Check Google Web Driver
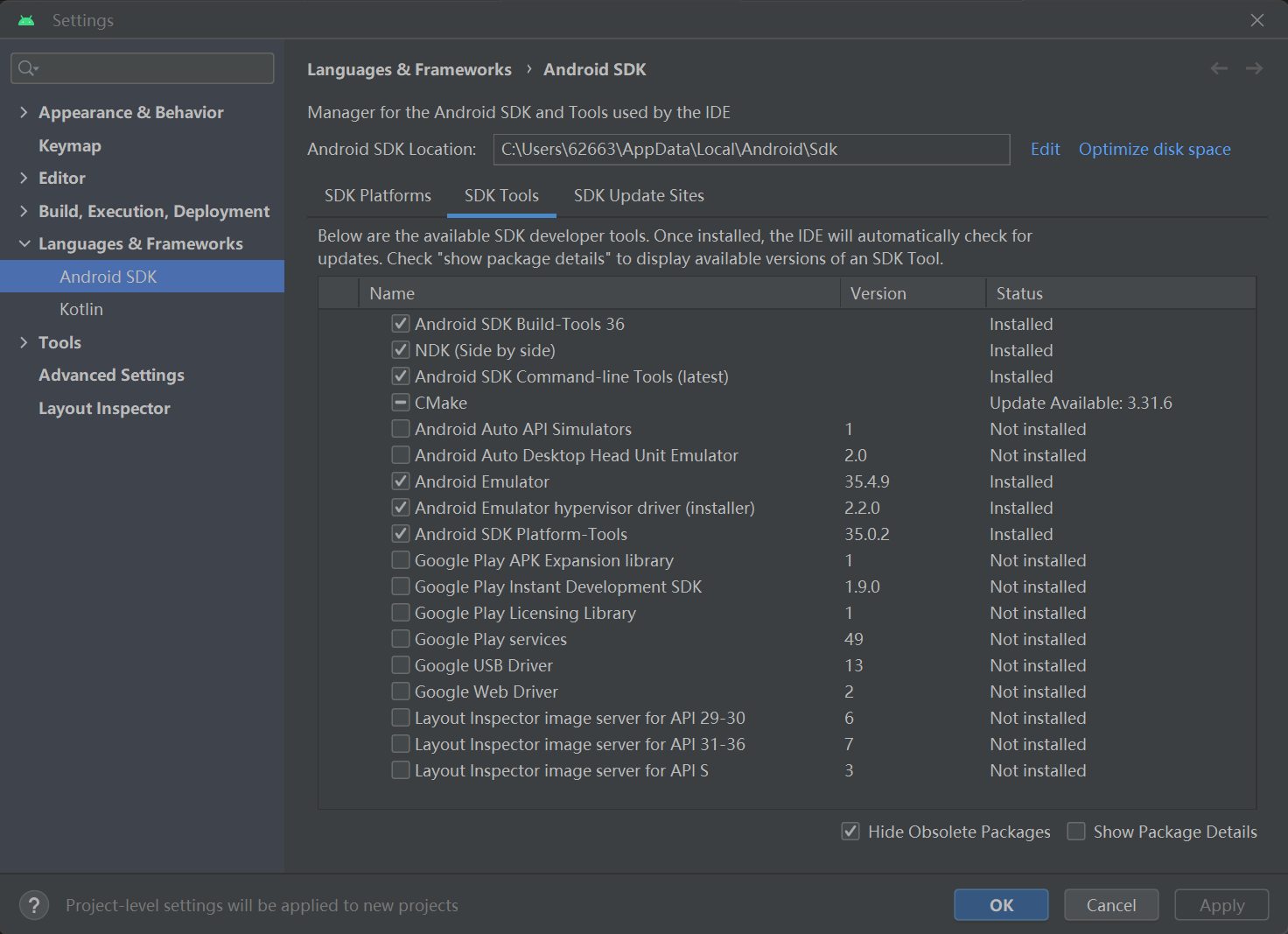This screenshot has height=934, width=1288. (x=401, y=692)
